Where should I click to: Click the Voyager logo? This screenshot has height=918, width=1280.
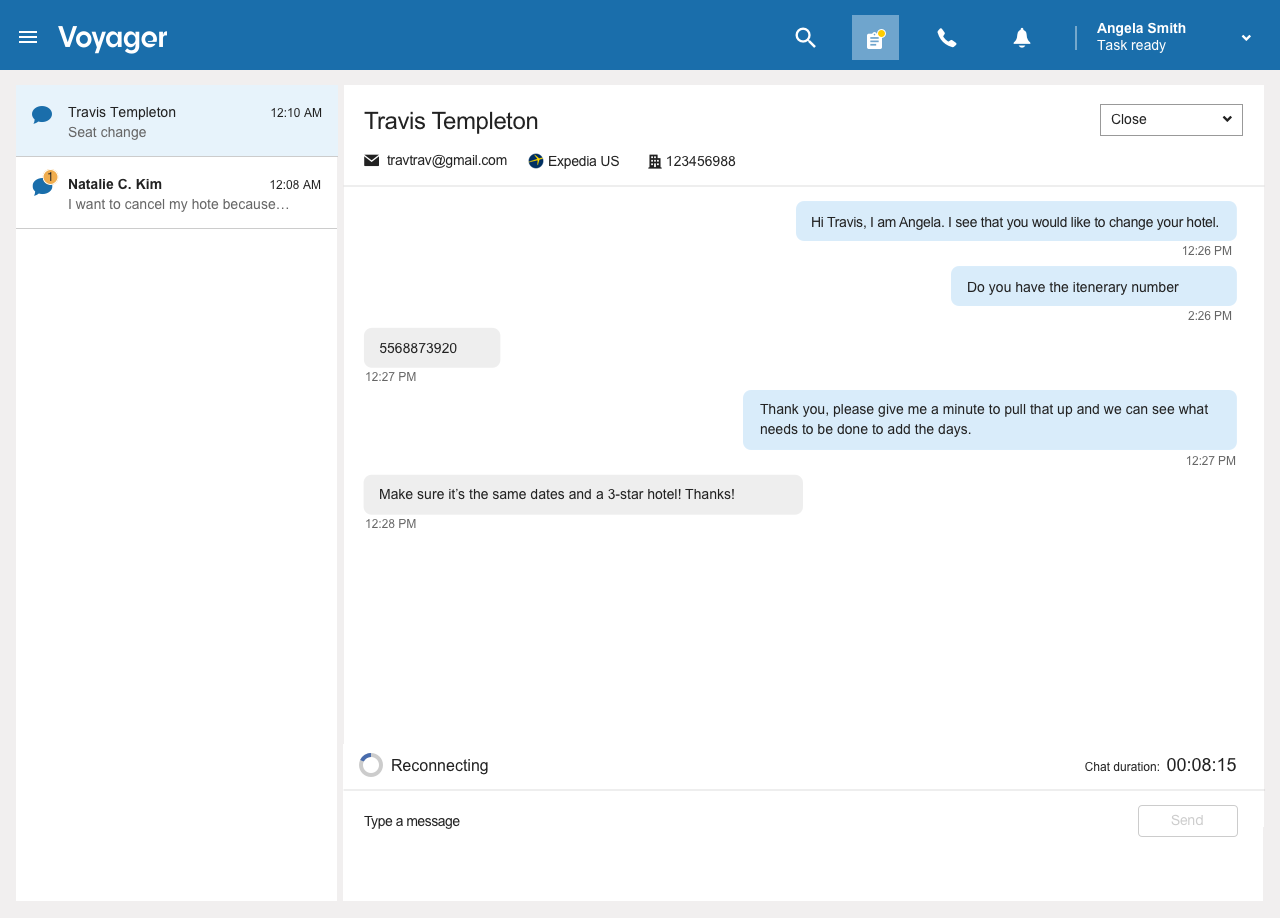coord(112,38)
